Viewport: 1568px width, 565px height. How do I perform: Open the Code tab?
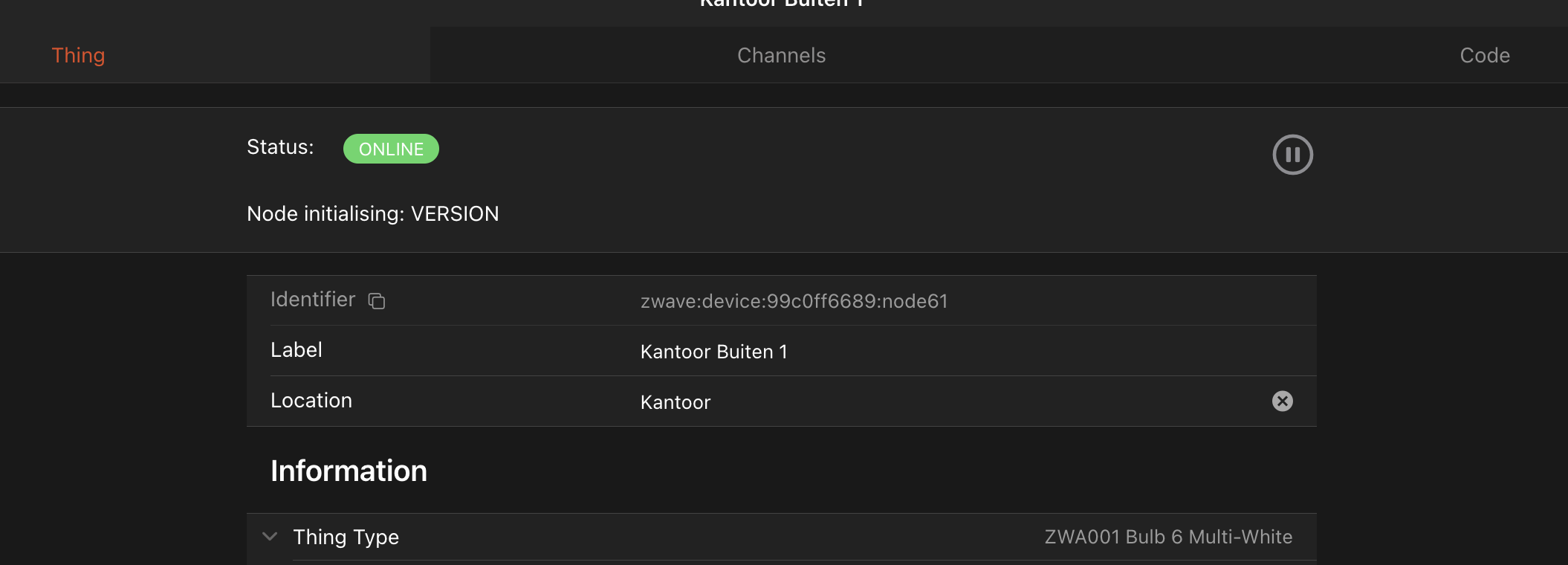click(x=1484, y=56)
